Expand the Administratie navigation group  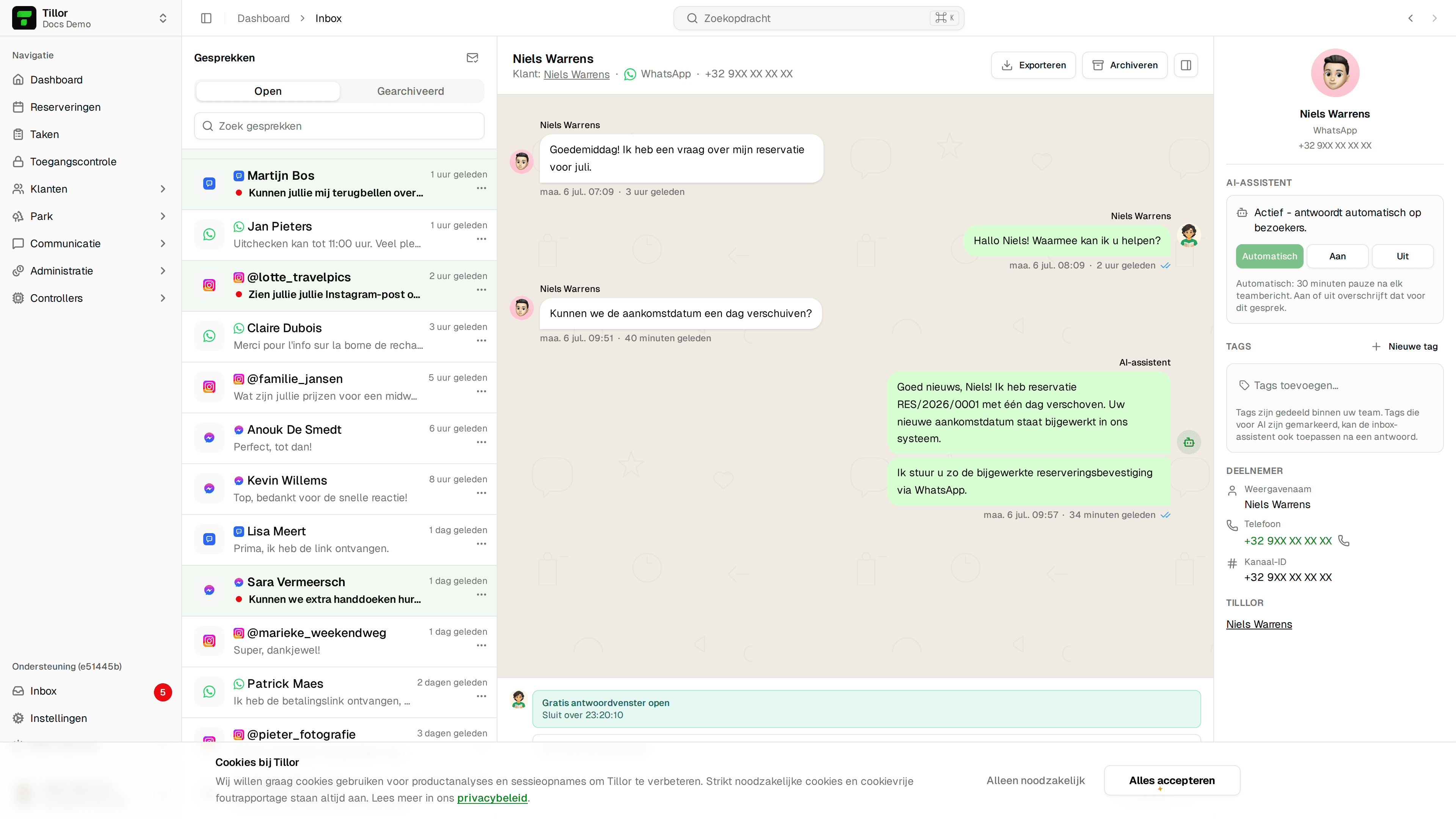click(91, 271)
